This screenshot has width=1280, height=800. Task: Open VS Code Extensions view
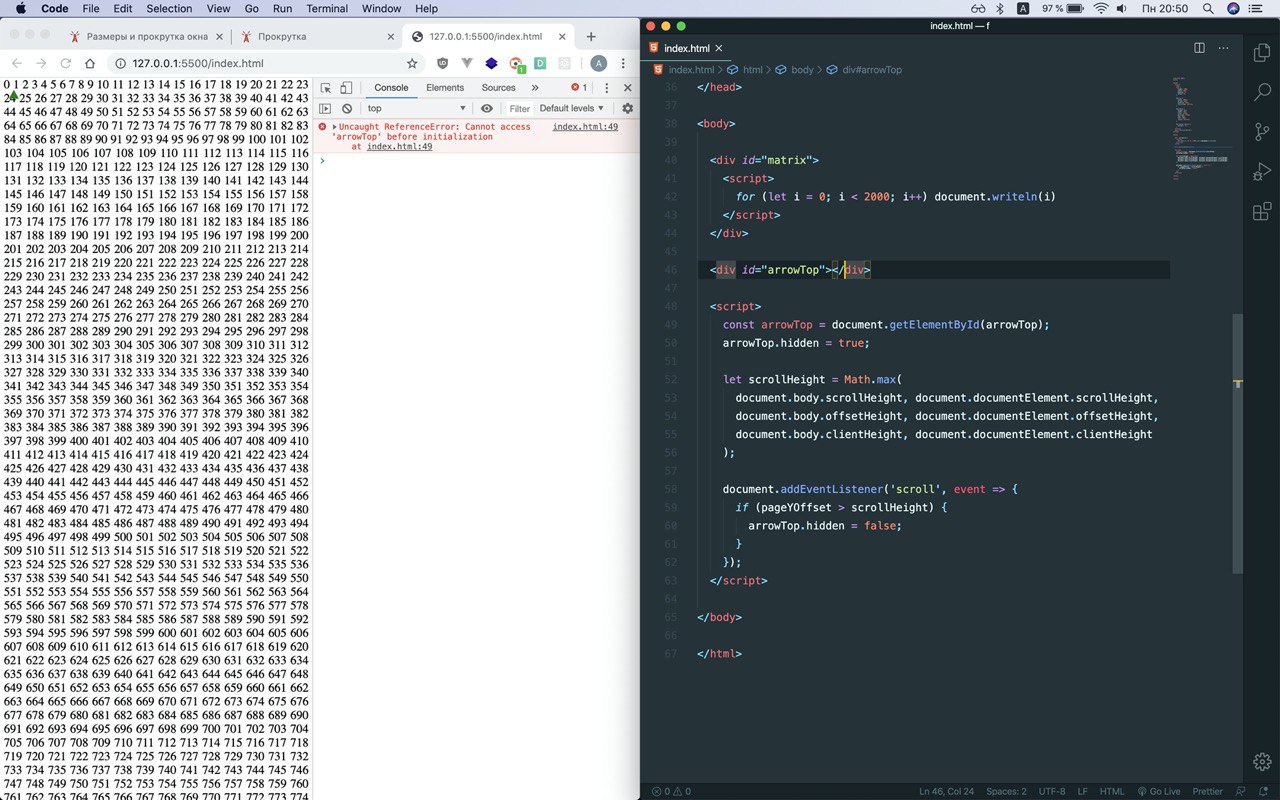(x=1261, y=212)
